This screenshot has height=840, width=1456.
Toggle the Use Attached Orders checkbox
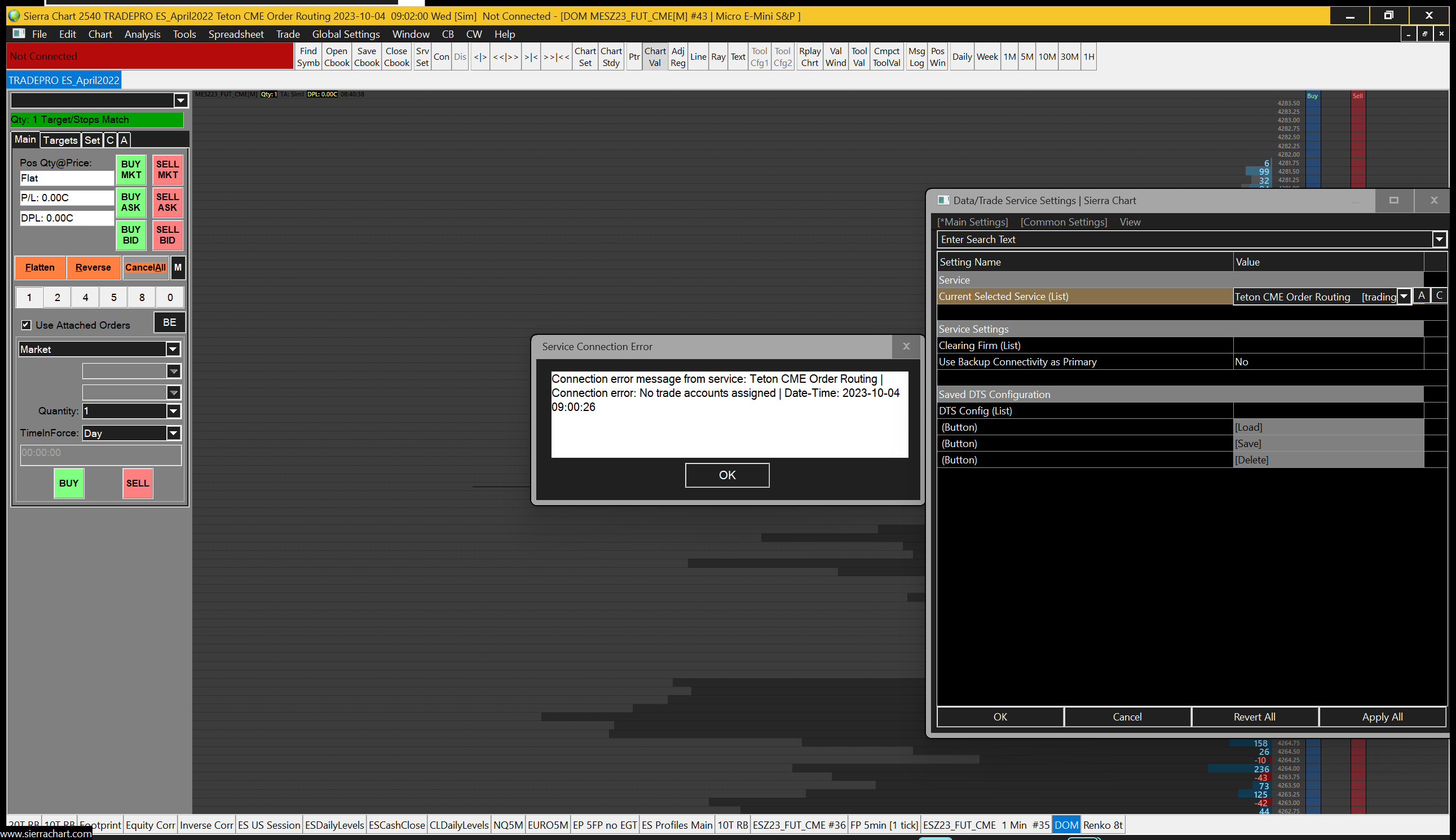pos(27,325)
